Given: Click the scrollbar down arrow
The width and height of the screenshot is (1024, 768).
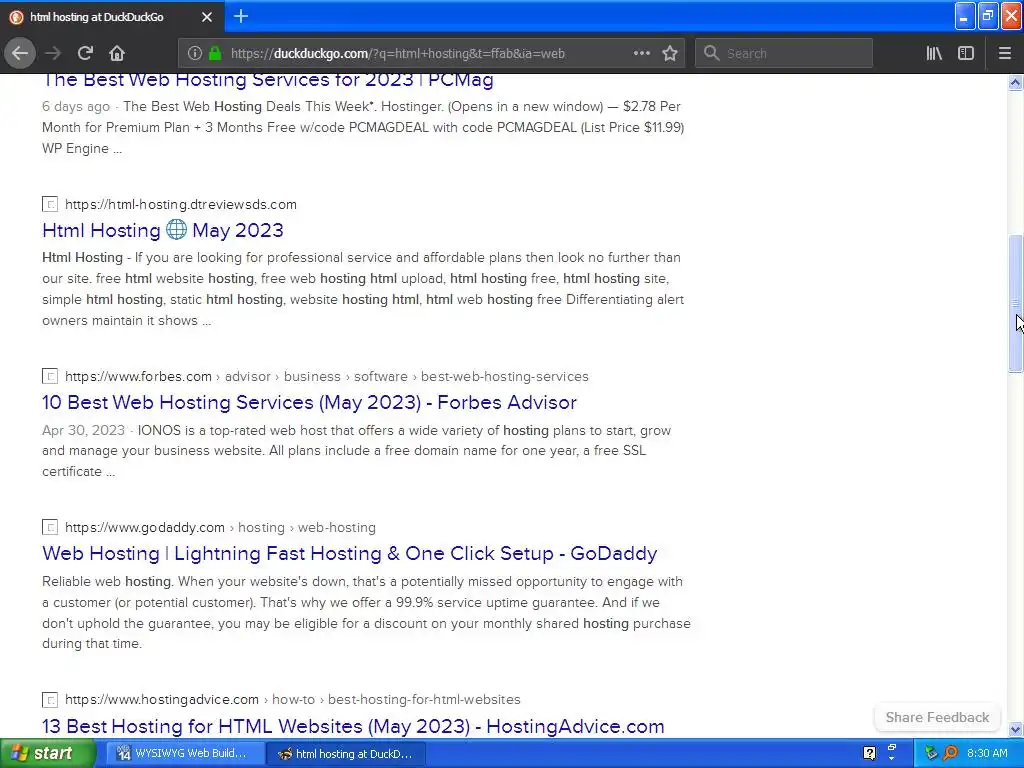Looking at the screenshot, I should tap(1015, 729).
